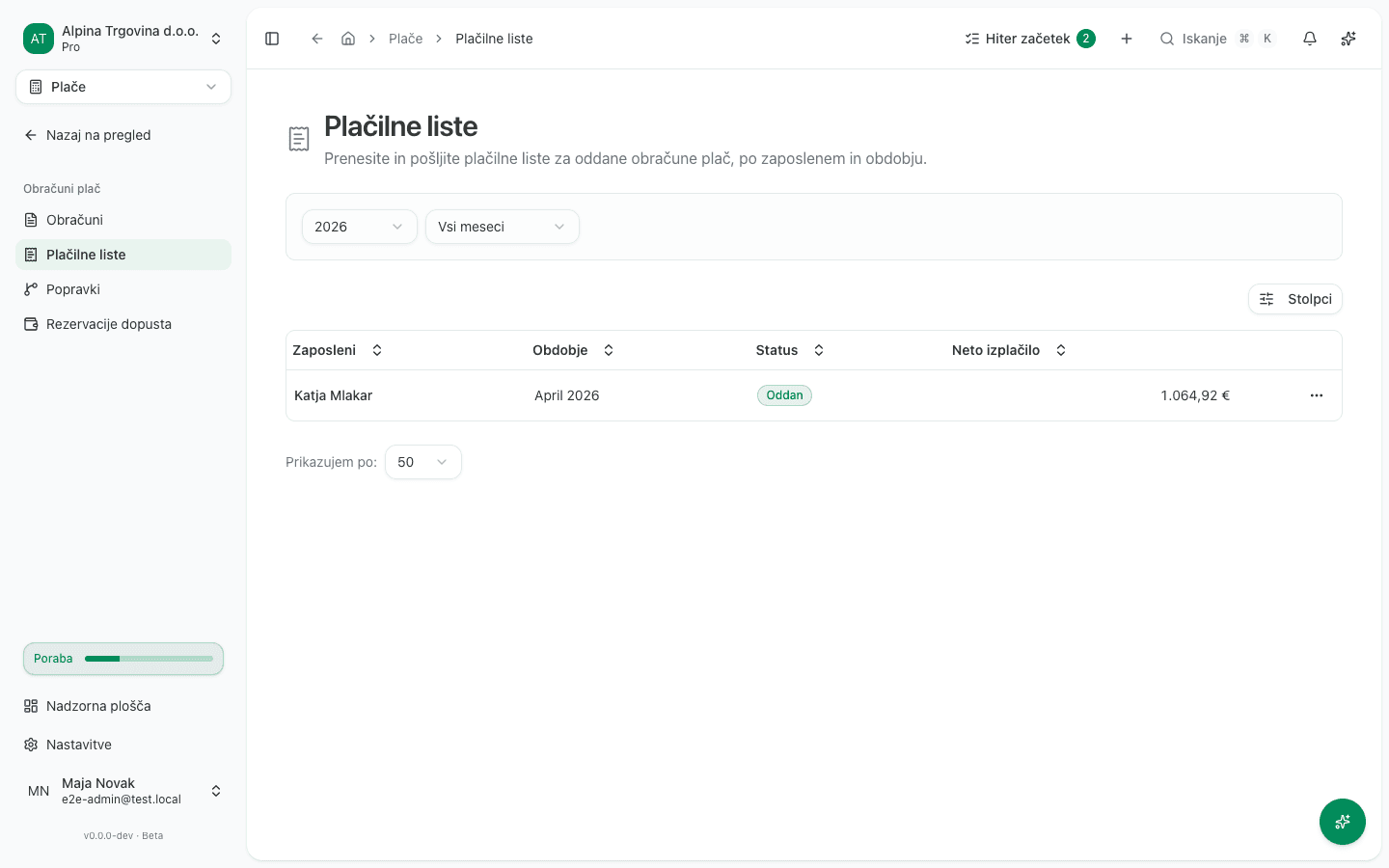Screen dimensions: 1389x868
Task: Click the payslip icon beside page title
Action: [299, 139]
